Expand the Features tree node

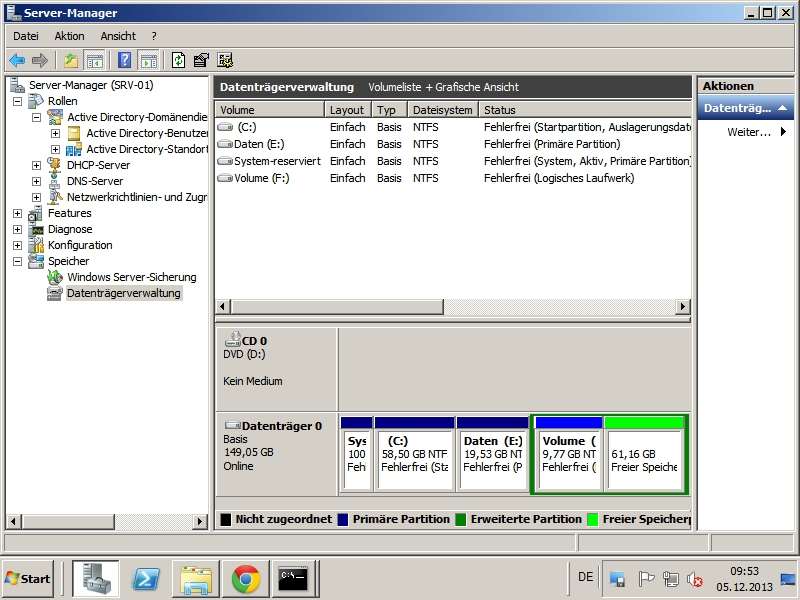pos(17,213)
